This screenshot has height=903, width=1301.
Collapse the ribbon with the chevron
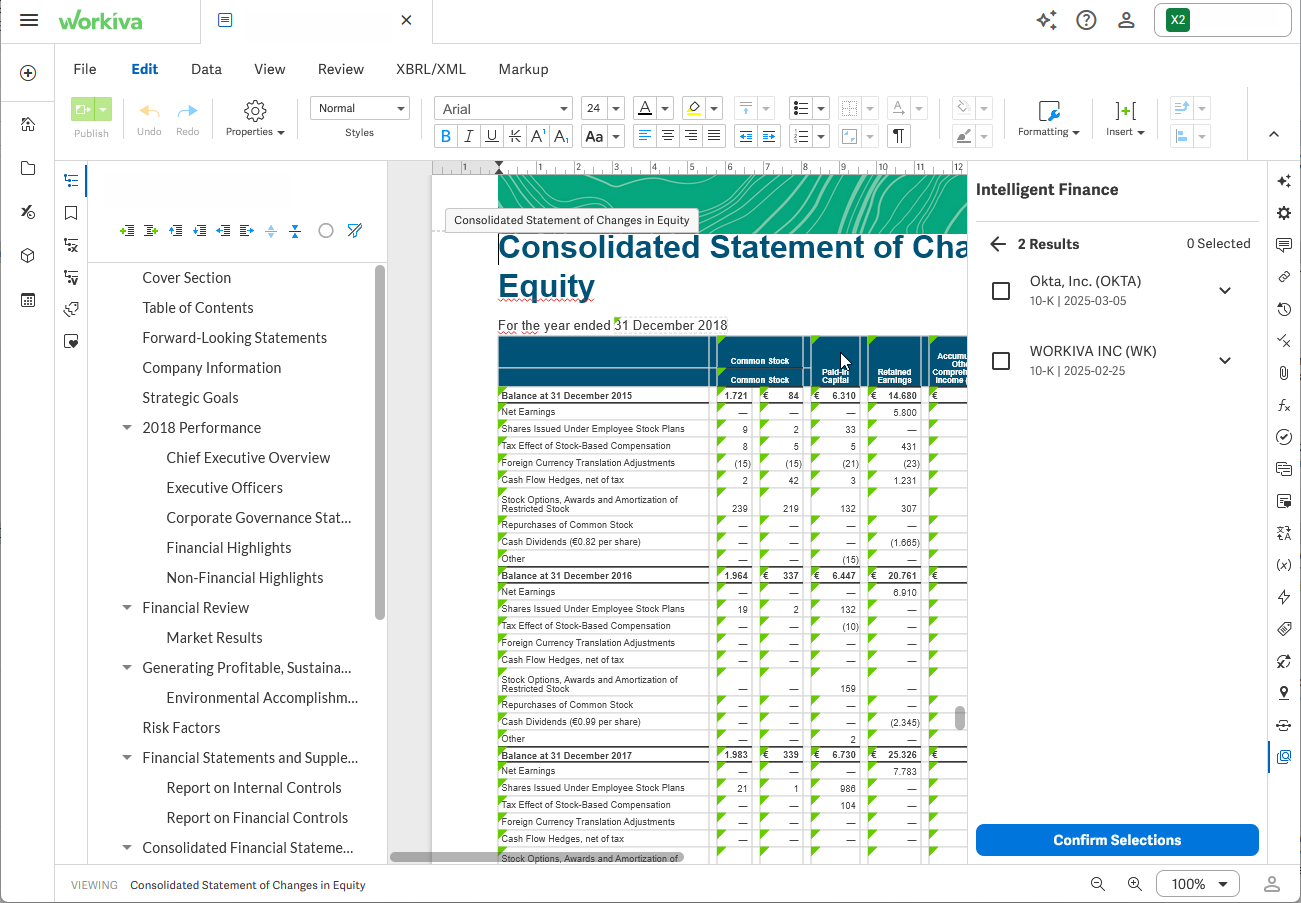tap(1274, 134)
